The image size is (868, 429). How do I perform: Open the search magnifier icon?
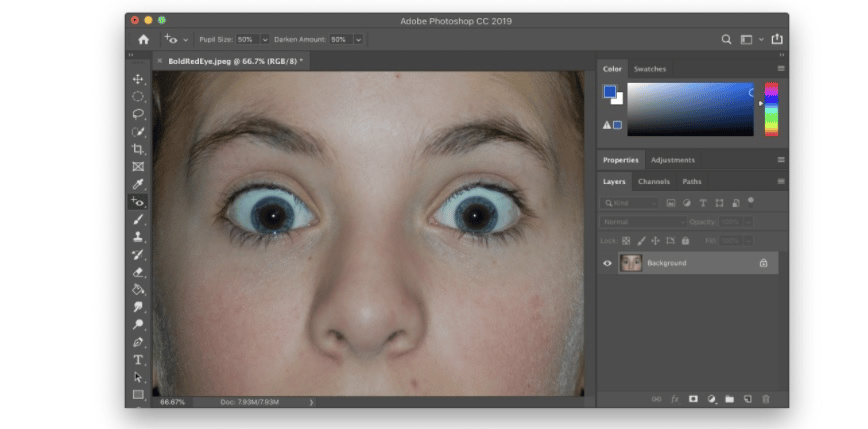[726, 39]
